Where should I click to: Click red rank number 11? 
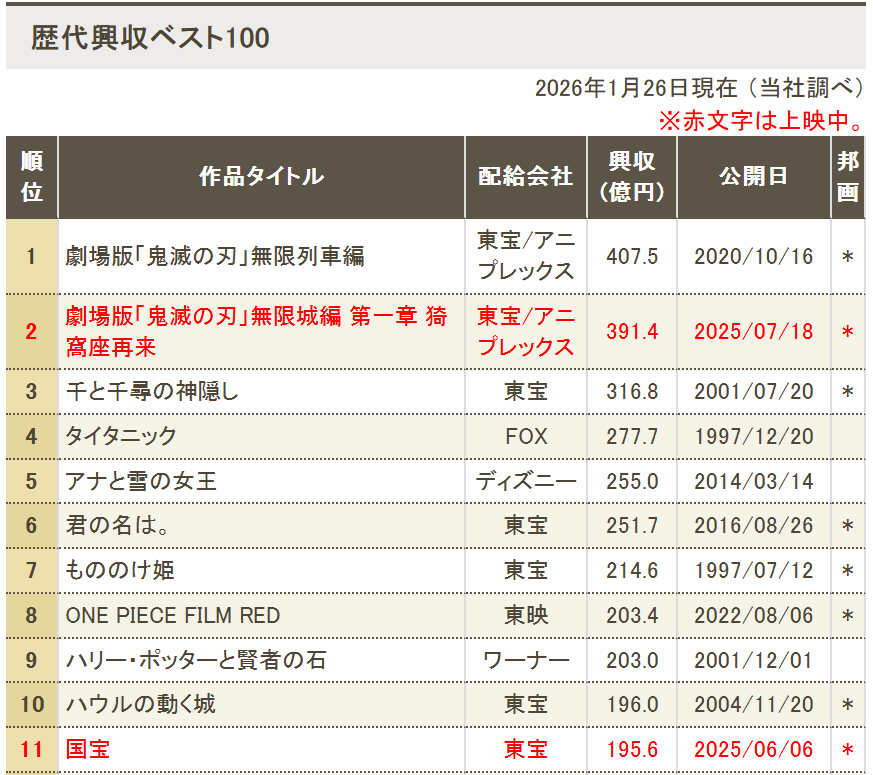[32, 750]
